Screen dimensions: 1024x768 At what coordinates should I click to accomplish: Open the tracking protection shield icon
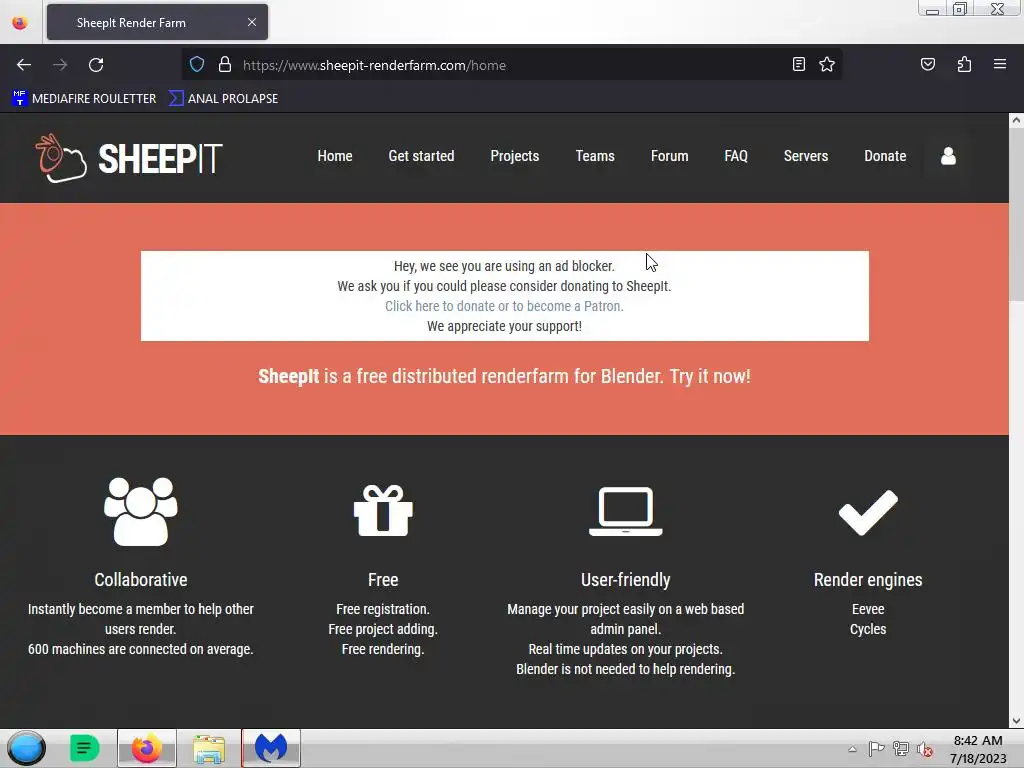click(197, 65)
